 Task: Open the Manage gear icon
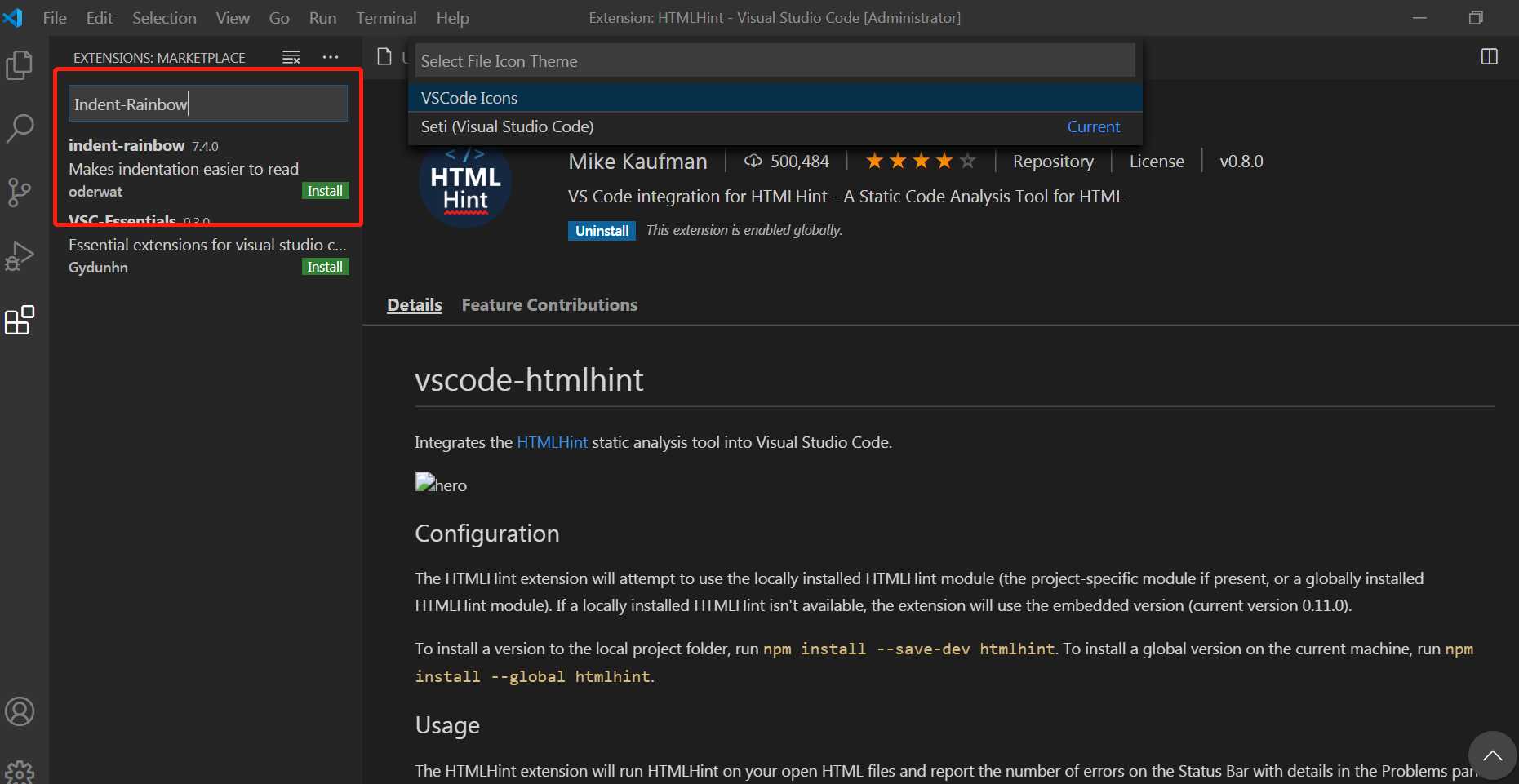pyautogui.click(x=20, y=772)
